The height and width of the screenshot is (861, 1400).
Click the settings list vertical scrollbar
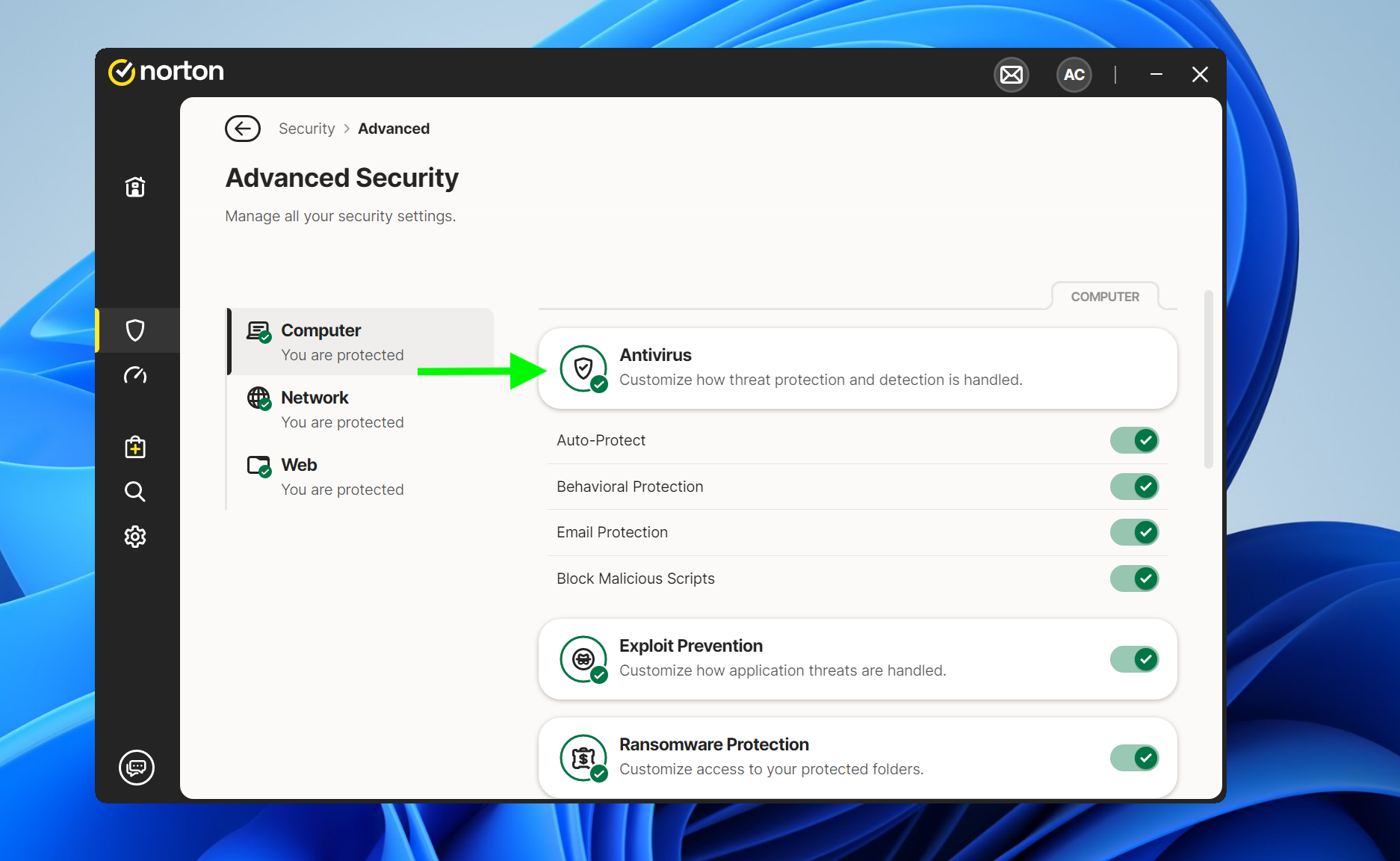pyautogui.click(x=1208, y=379)
